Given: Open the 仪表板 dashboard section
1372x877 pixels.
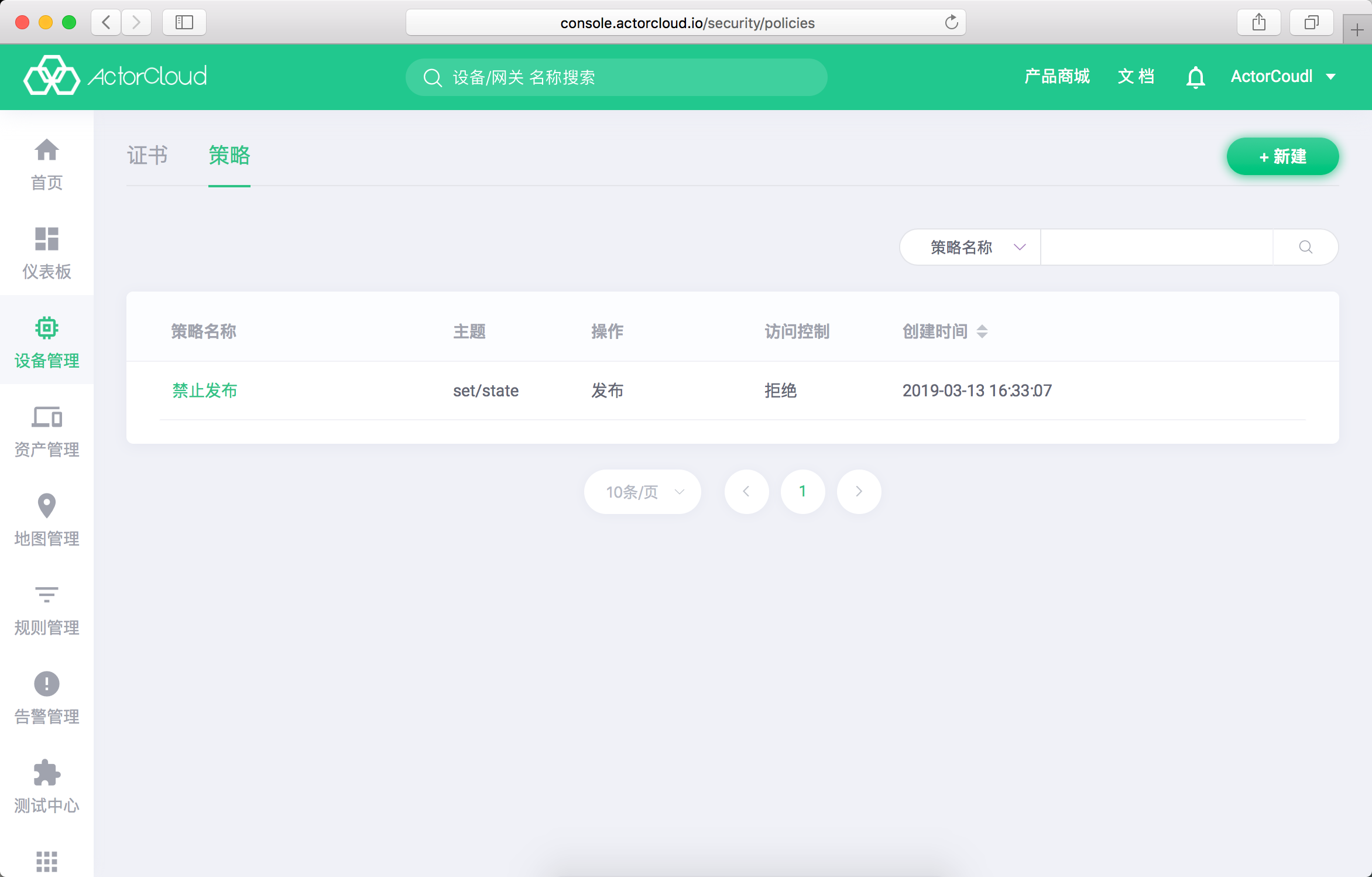Looking at the screenshot, I should (47, 253).
